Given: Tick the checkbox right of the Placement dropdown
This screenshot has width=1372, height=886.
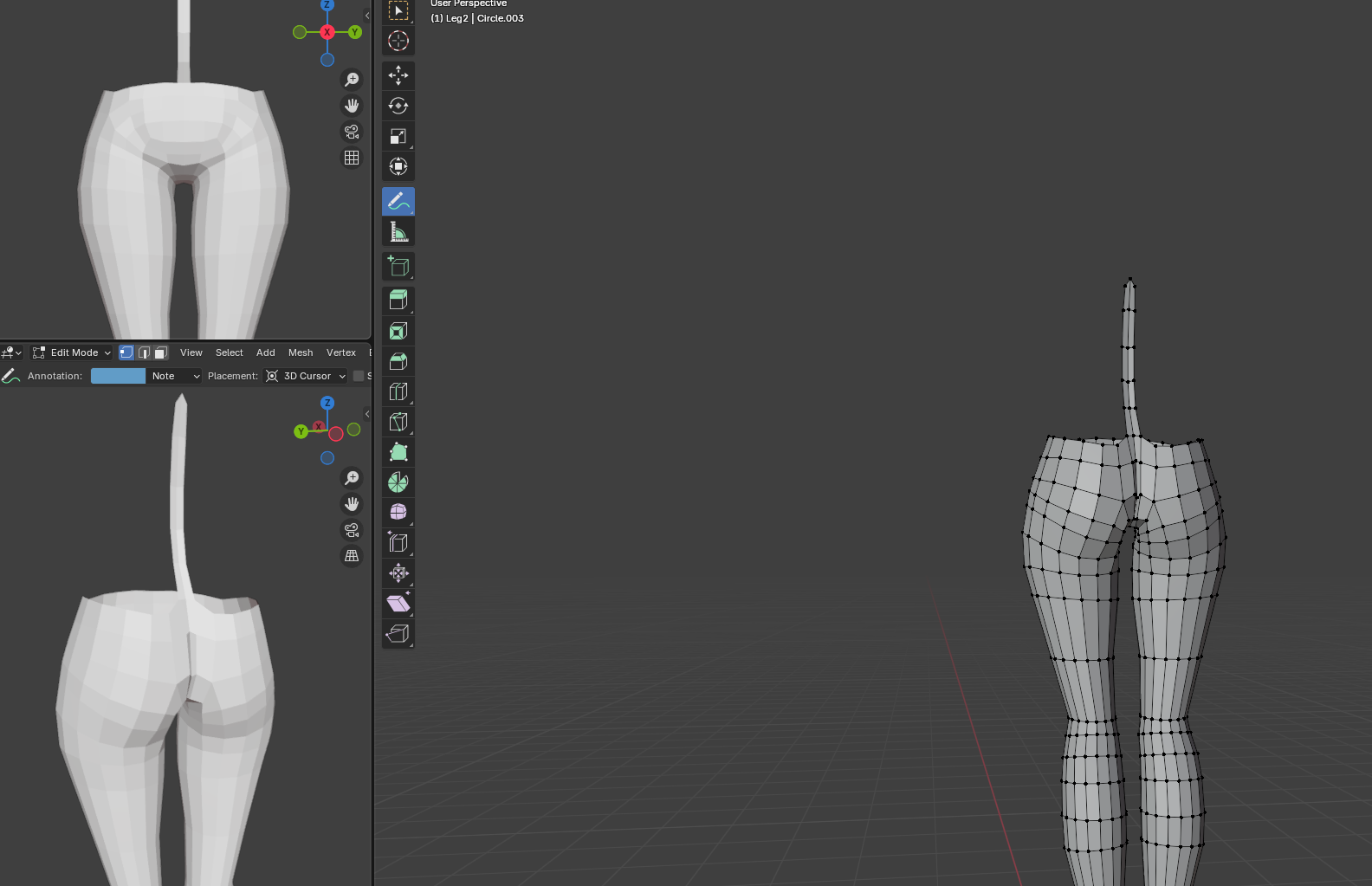Looking at the screenshot, I should coord(359,376).
